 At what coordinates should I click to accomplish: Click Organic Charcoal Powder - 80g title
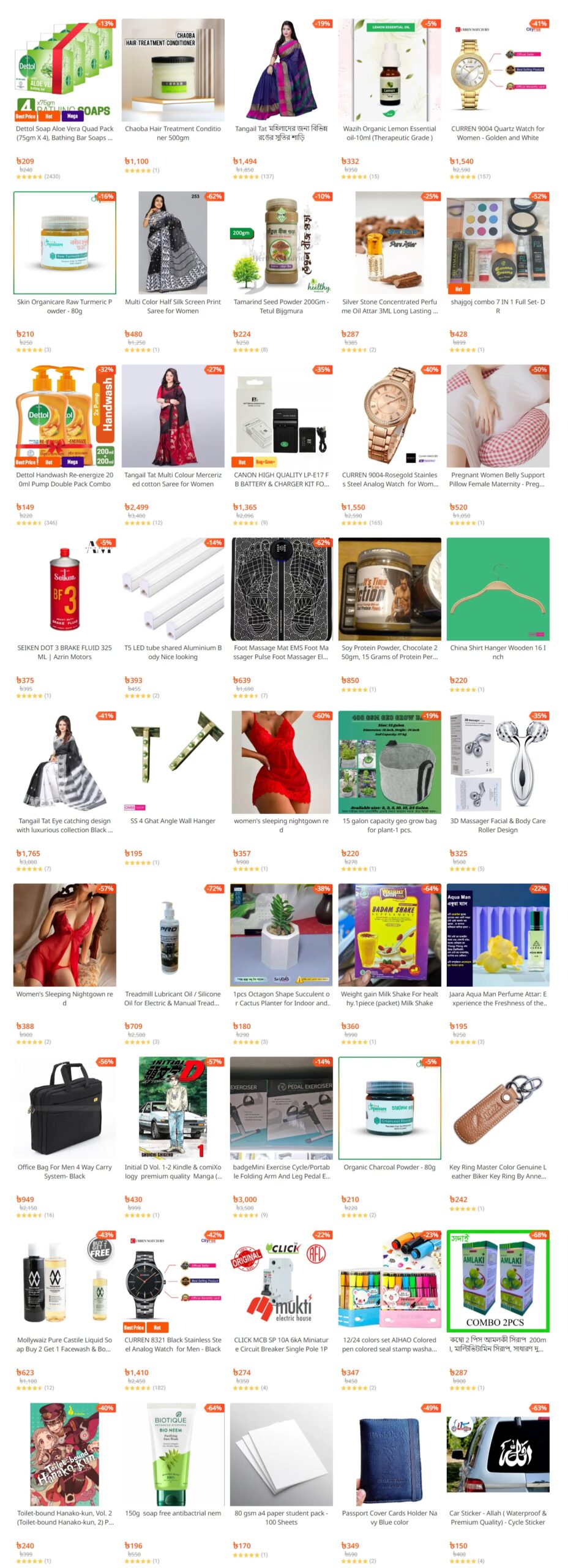coord(389,1167)
